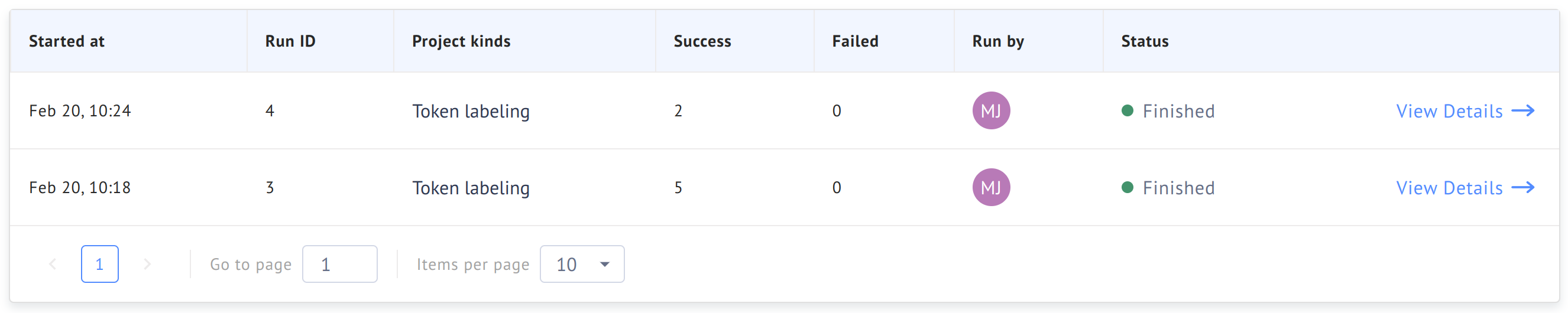Viewport: 1568px width, 313px height.
Task: Click into the Go to page field
Action: (339, 264)
